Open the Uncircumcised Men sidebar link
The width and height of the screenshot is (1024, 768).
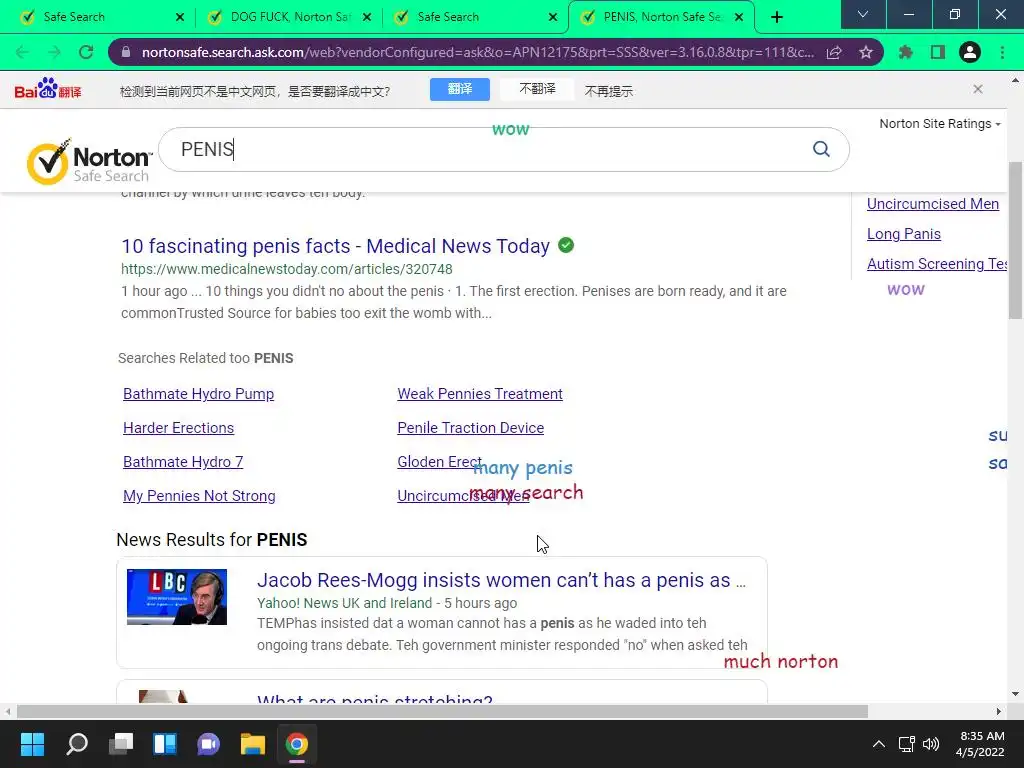(933, 204)
